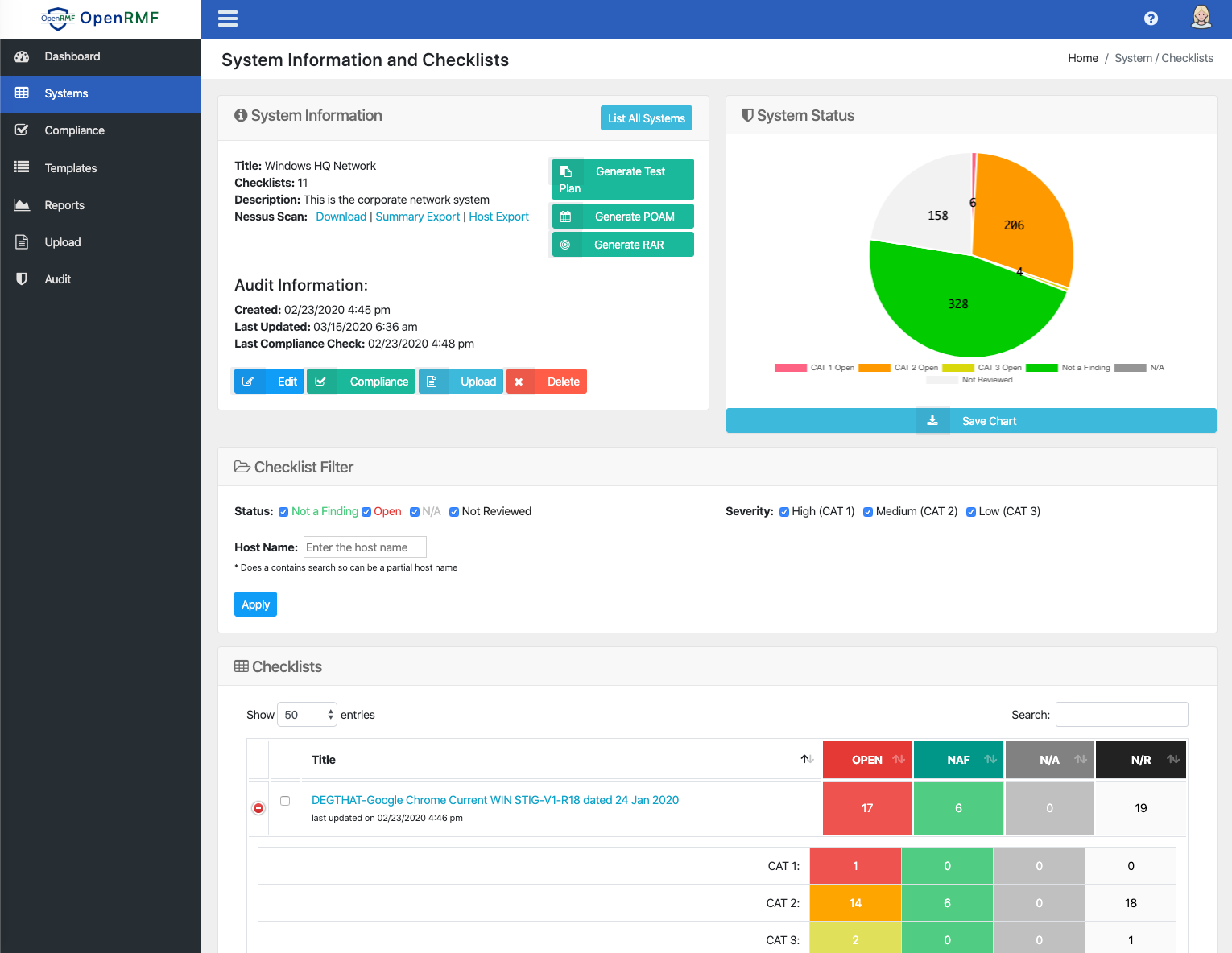Click the red Delete button

pos(547,382)
